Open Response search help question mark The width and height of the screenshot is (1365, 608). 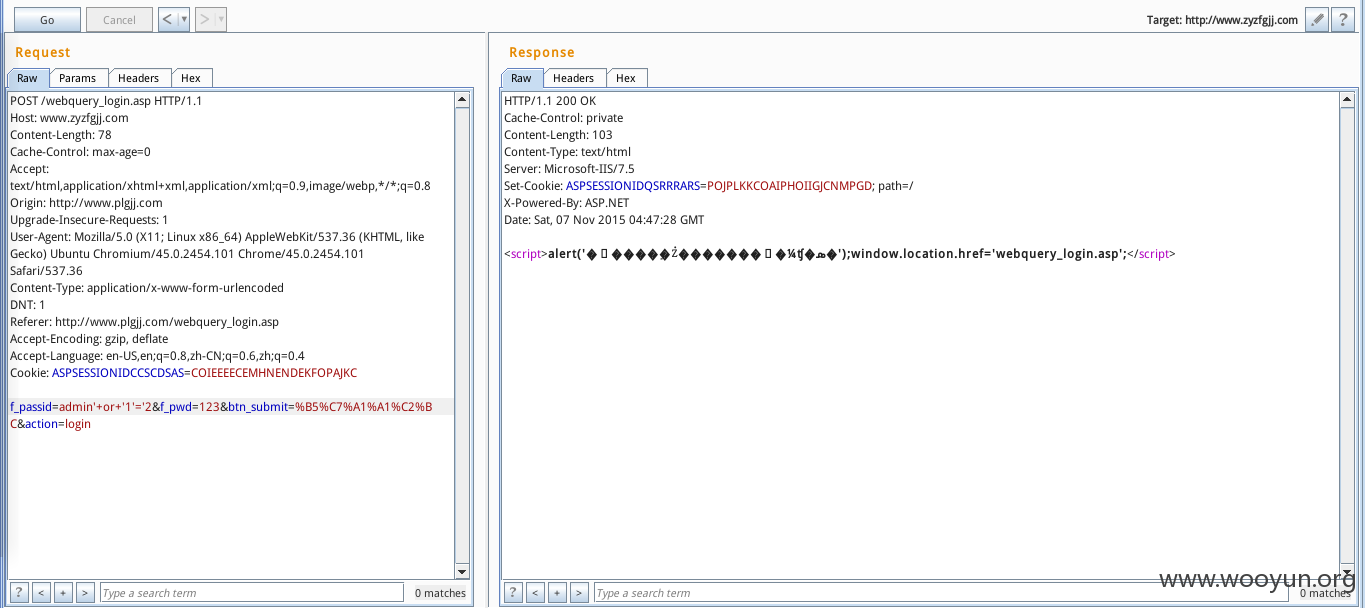click(513, 592)
